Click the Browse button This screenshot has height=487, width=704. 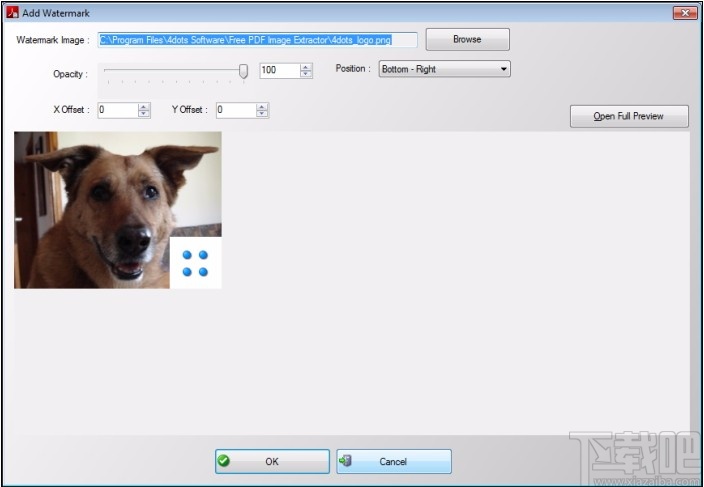(x=467, y=39)
